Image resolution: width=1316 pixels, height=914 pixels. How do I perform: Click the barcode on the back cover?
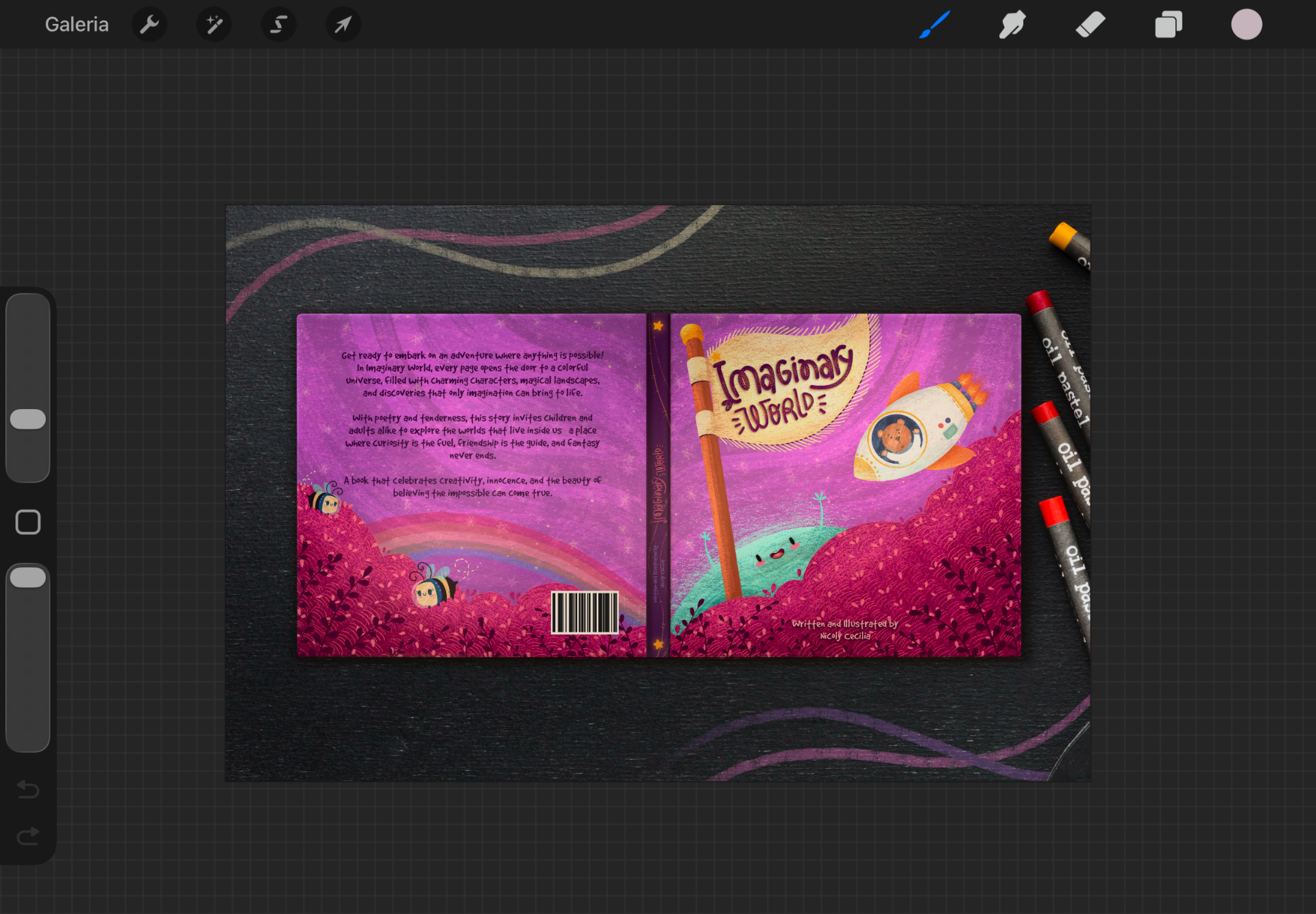coord(585,612)
